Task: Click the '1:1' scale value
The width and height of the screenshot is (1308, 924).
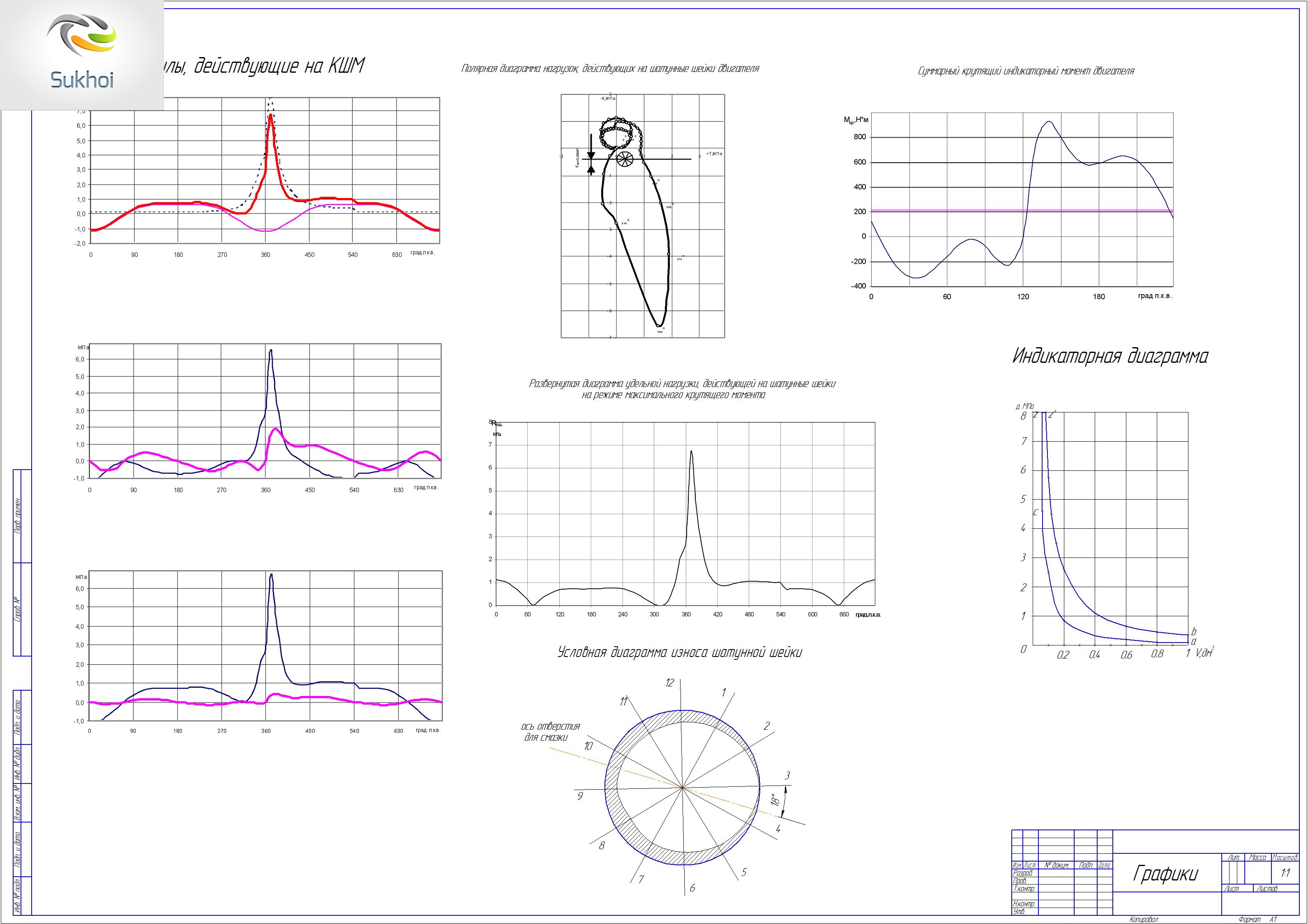Action: (x=1285, y=873)
